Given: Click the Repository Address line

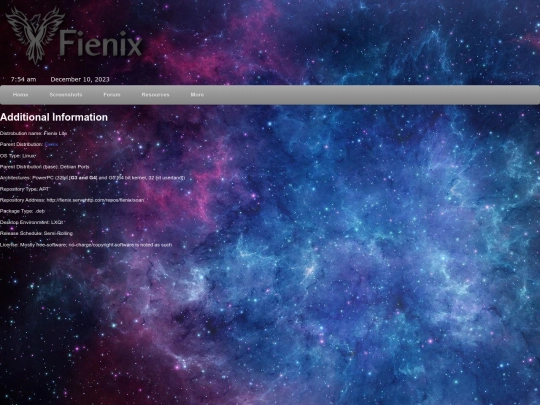Looking at the screenshot, I should pos(72,200).
